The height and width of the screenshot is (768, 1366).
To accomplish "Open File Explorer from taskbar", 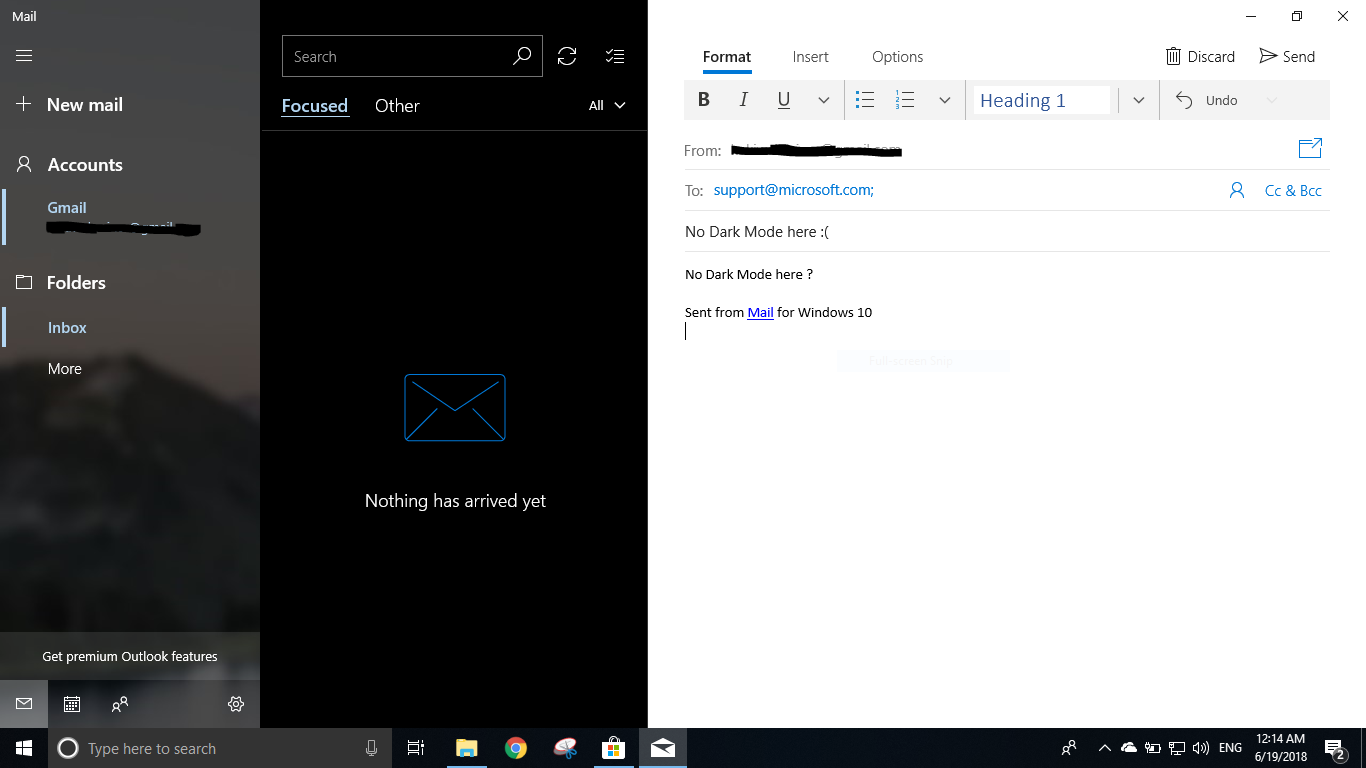I will 466,748.
